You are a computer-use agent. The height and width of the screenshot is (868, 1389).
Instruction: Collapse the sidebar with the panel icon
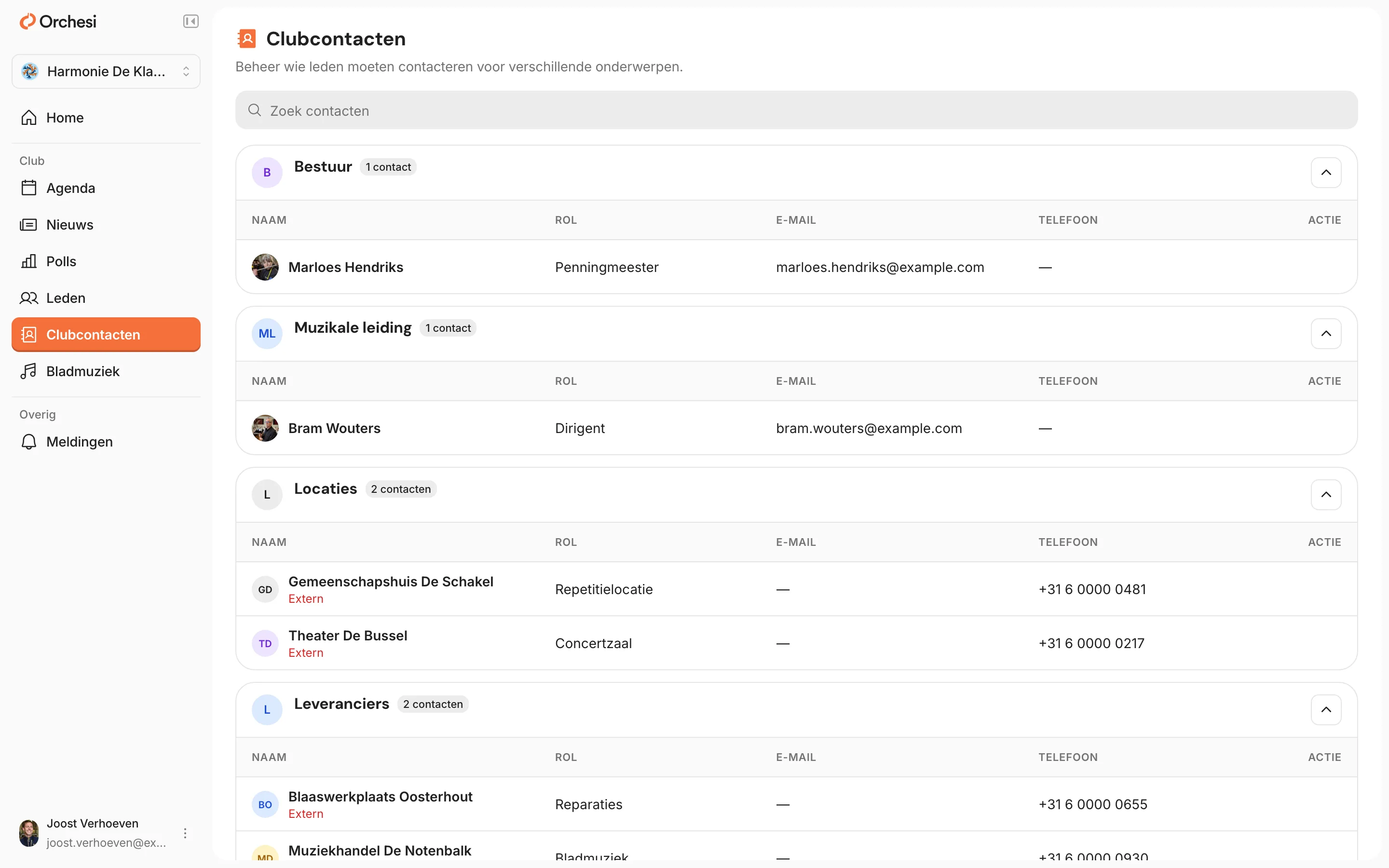point(191,22)
